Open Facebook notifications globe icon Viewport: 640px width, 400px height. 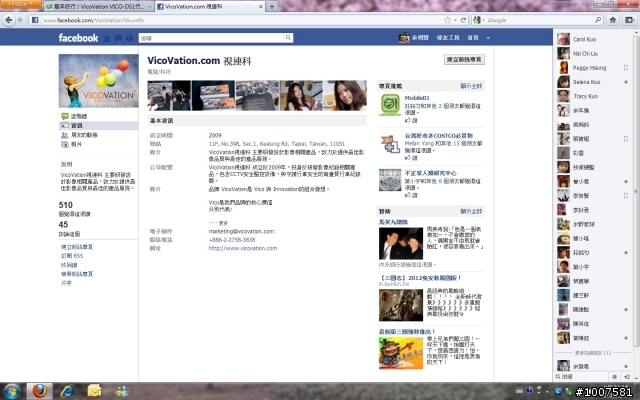[129, 38]
